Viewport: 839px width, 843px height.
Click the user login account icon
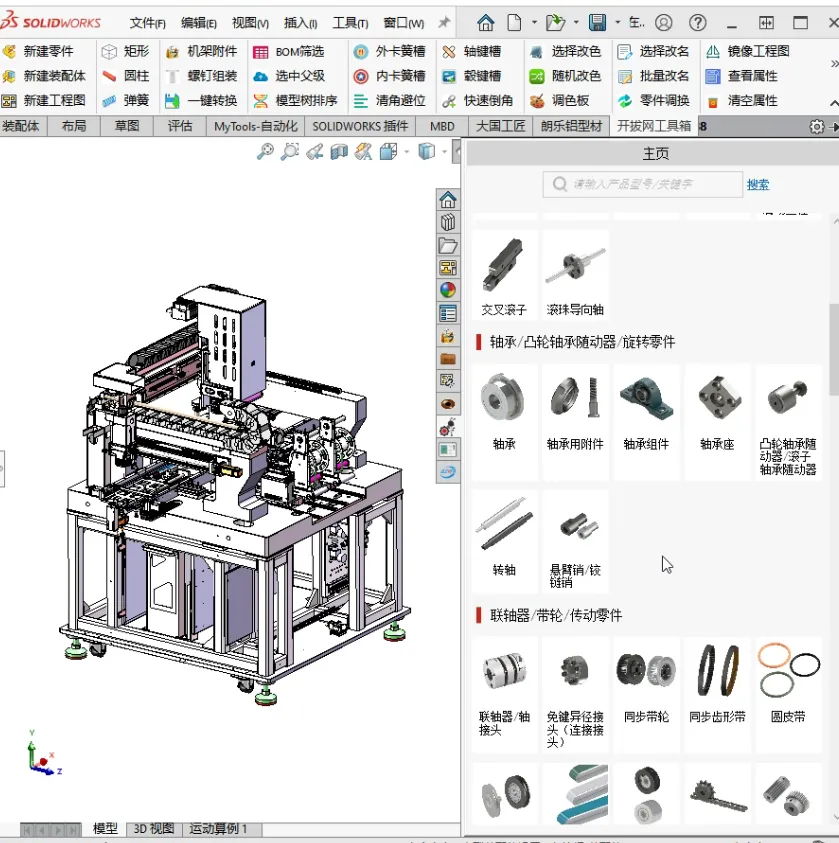coord(664,23)
